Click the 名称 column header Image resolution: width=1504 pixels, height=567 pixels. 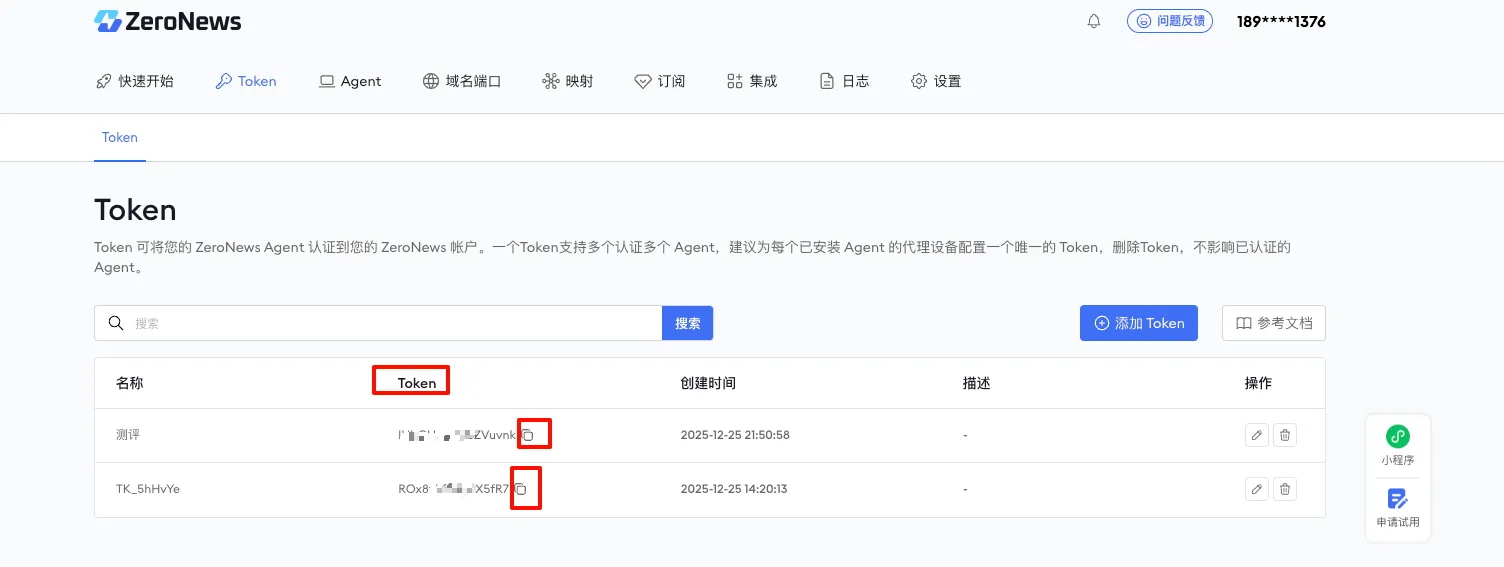(129, 383)
